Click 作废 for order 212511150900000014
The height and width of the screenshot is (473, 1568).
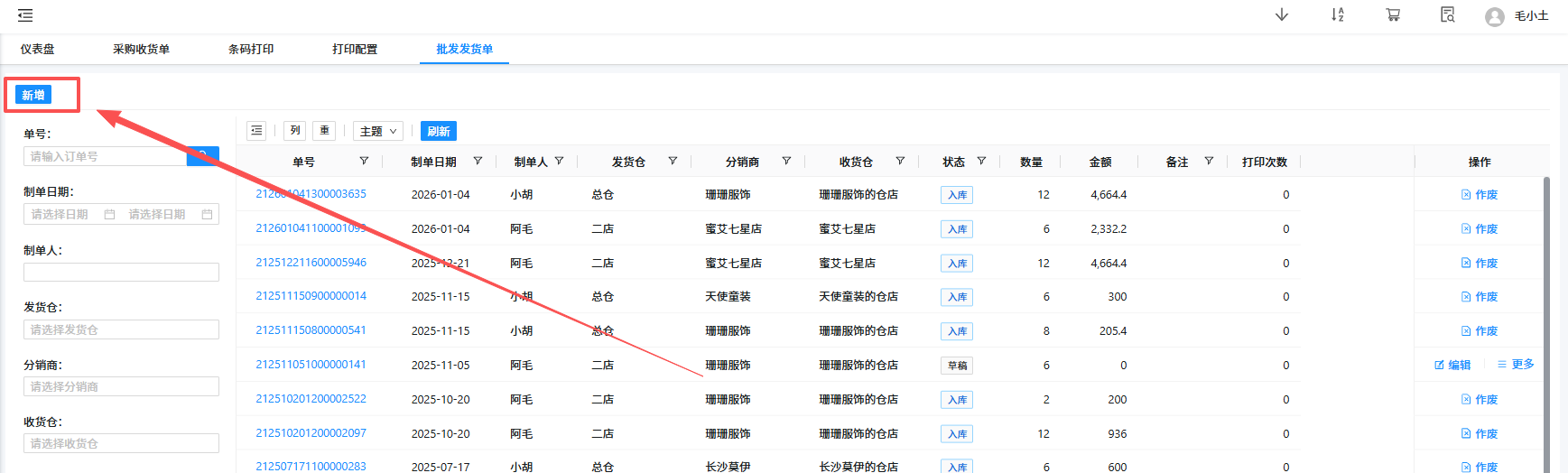[1480, 296]
